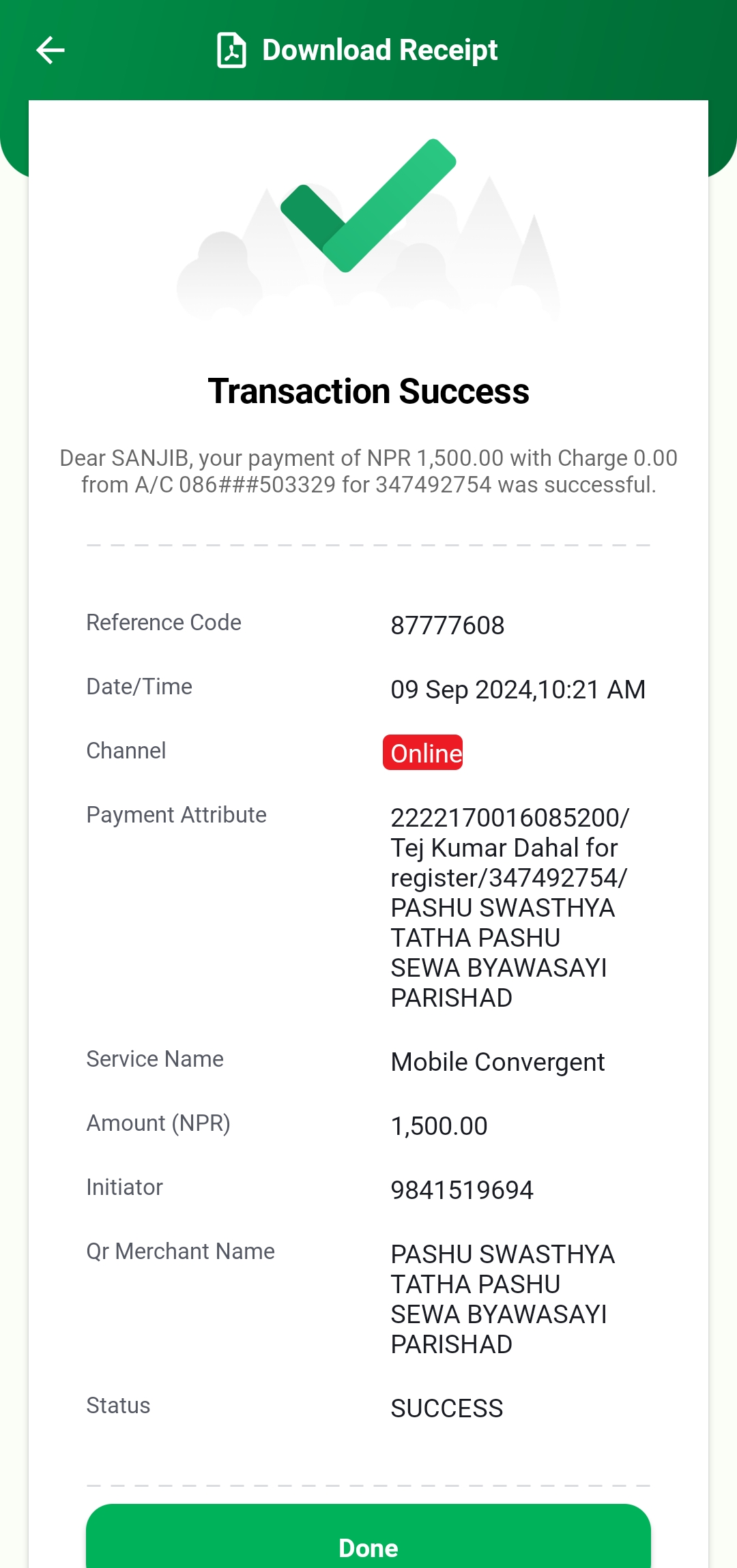Image resolution: width=737 pixels, height=1568 pixels.
Task: Open Download Receipt link
Action: 380,50
